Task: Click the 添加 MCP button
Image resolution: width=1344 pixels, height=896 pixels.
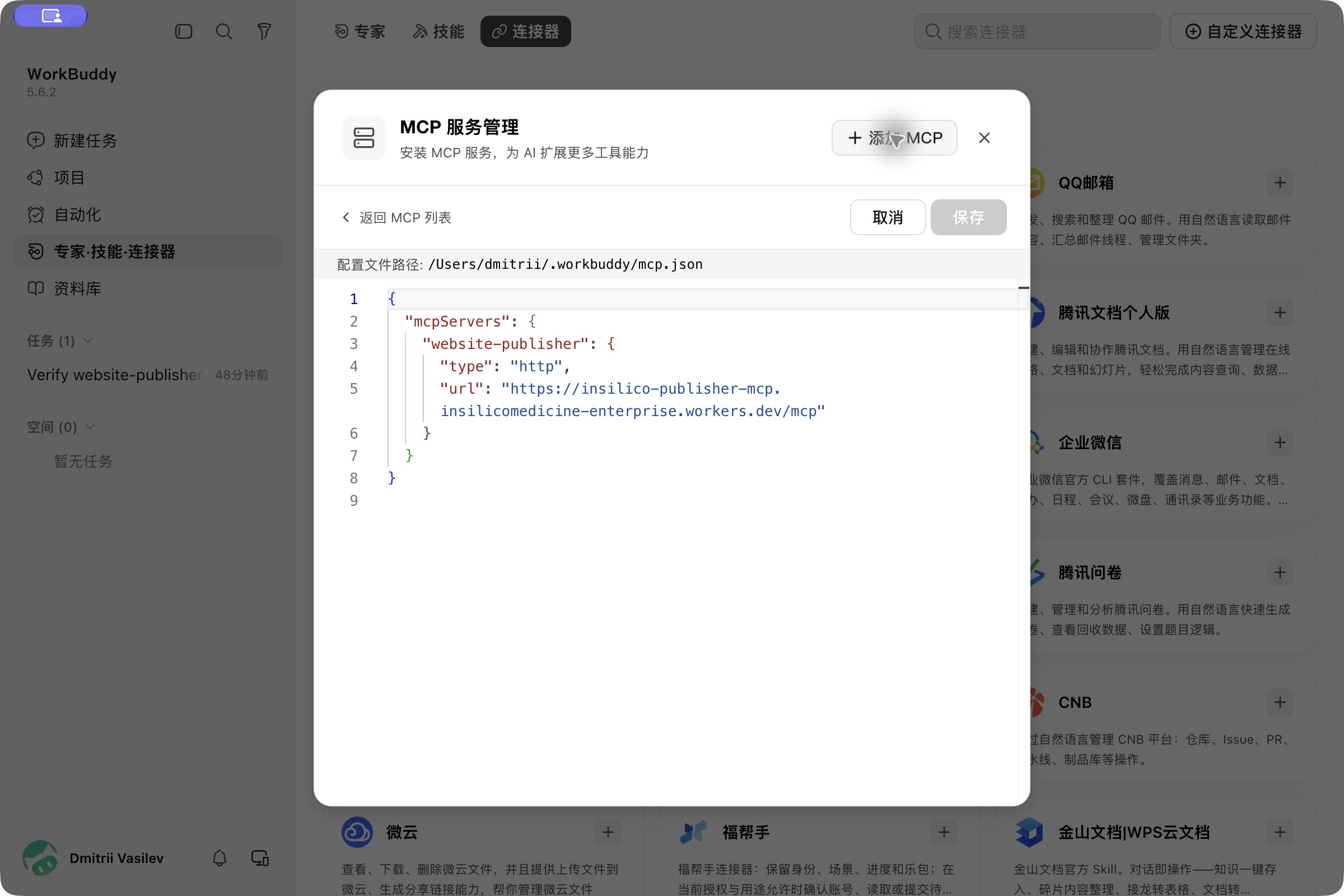Action: pyautogui.click(x=894, y=138)
